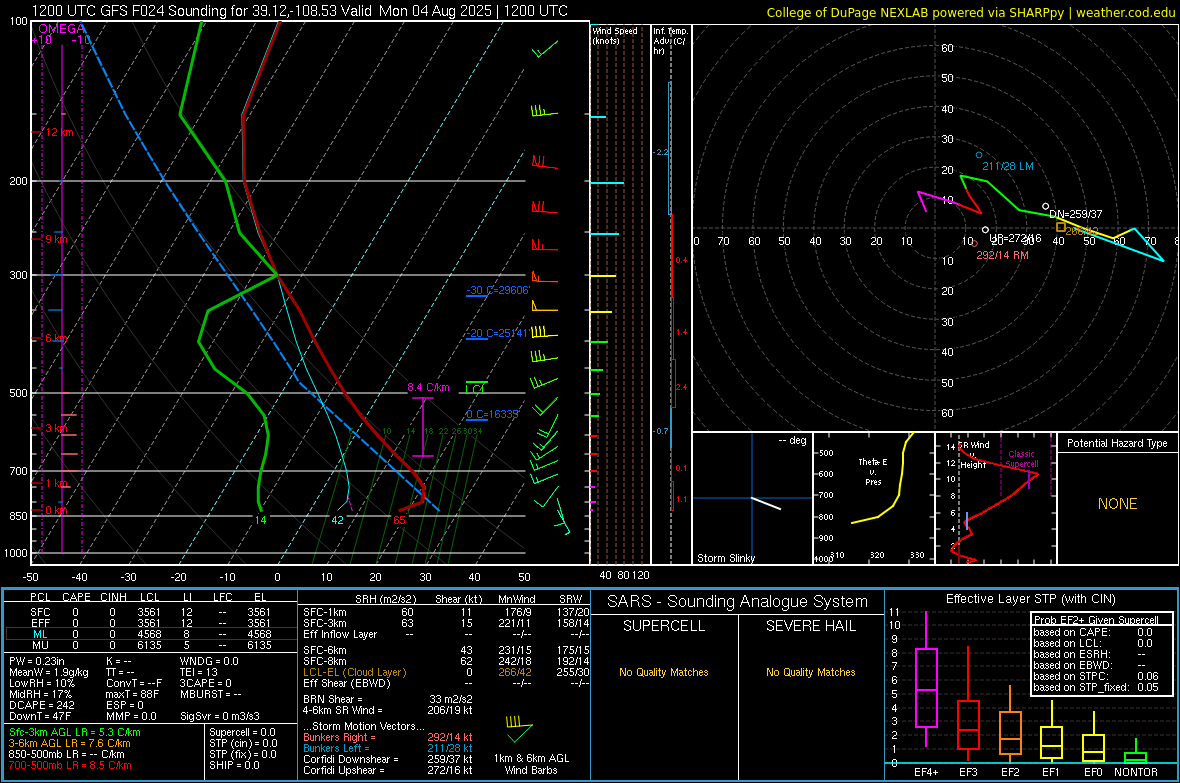Click the OMEGA label
The height and width of the screenshot is (783, 1180).
[62, 29]
